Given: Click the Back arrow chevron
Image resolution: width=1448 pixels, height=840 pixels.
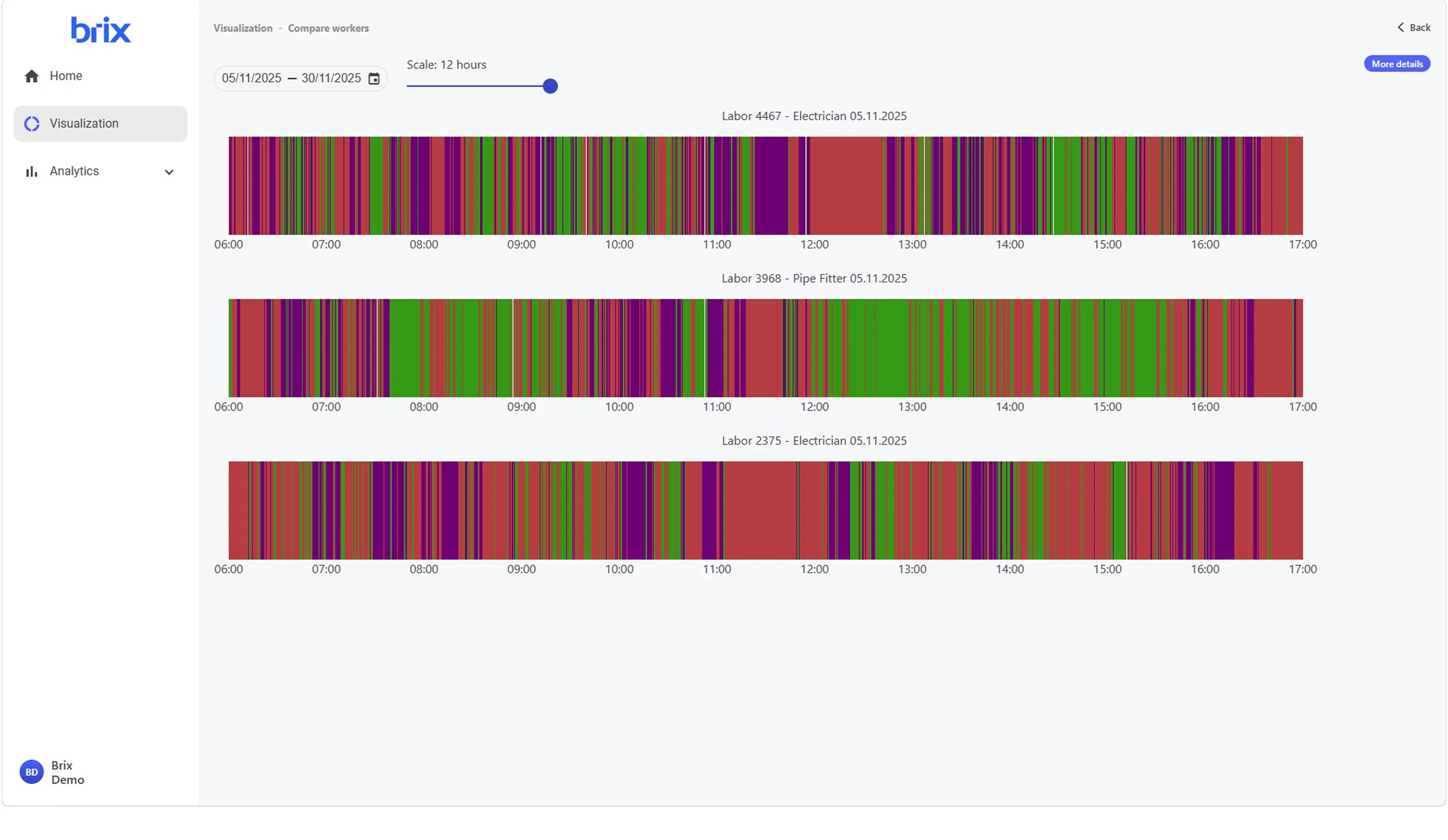Looking at the screenshot, I should [1400, 27].
